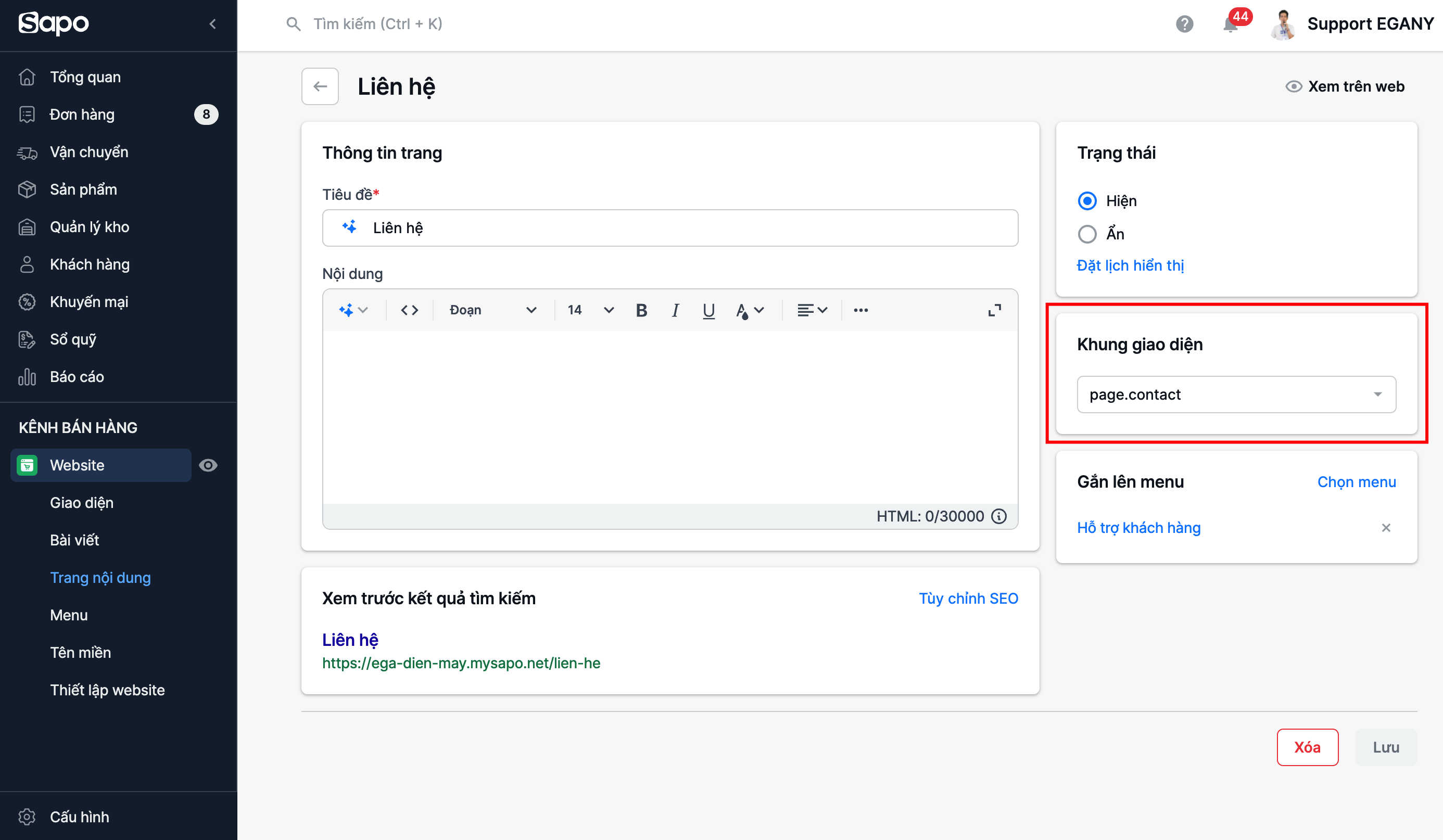Screen dimensions: 1443x840
Task: Click the help question mark icon
Action: point(1184,24)
